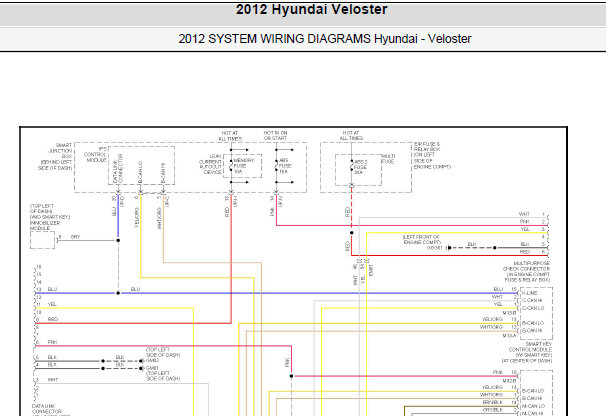Viewport: 606px width, 416px height.
Task: Click the 'BRN/BLK' wire label at pin 14
Action: click(492, 402)
